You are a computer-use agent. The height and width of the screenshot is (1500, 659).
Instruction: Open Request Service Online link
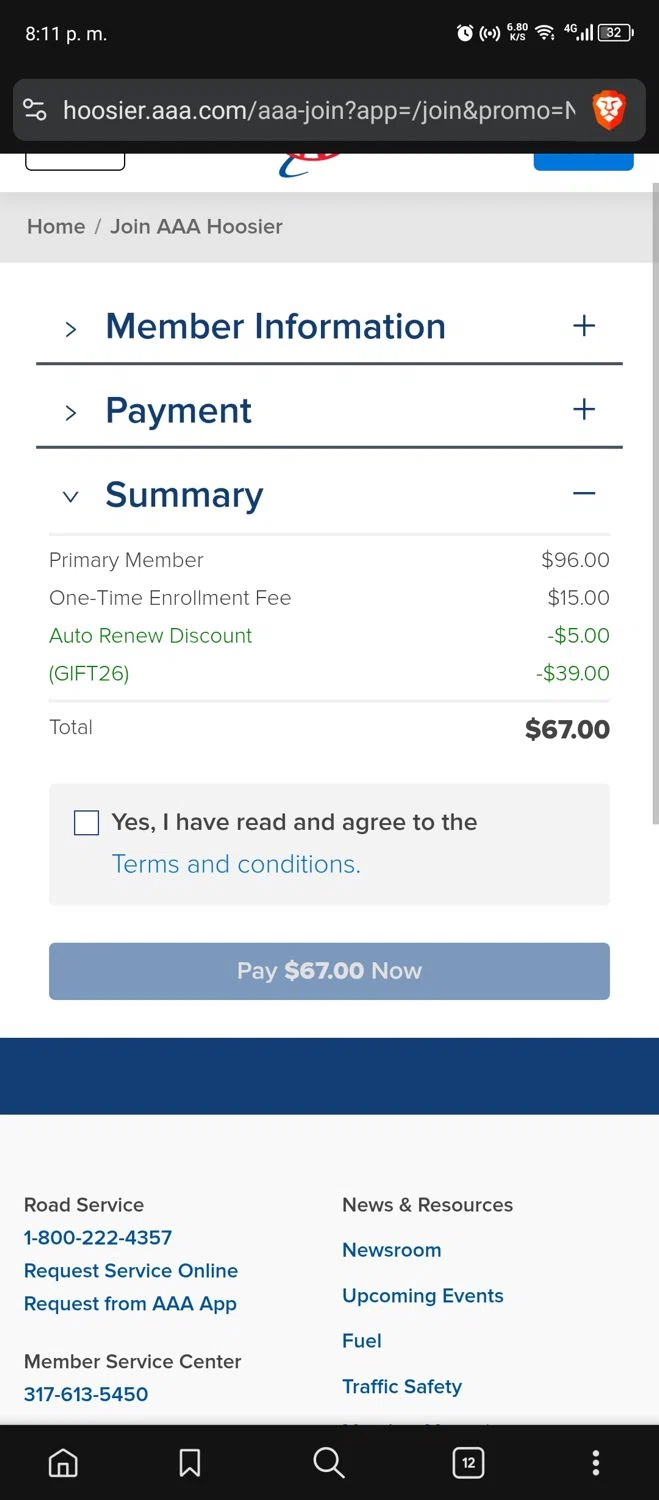131,1271
